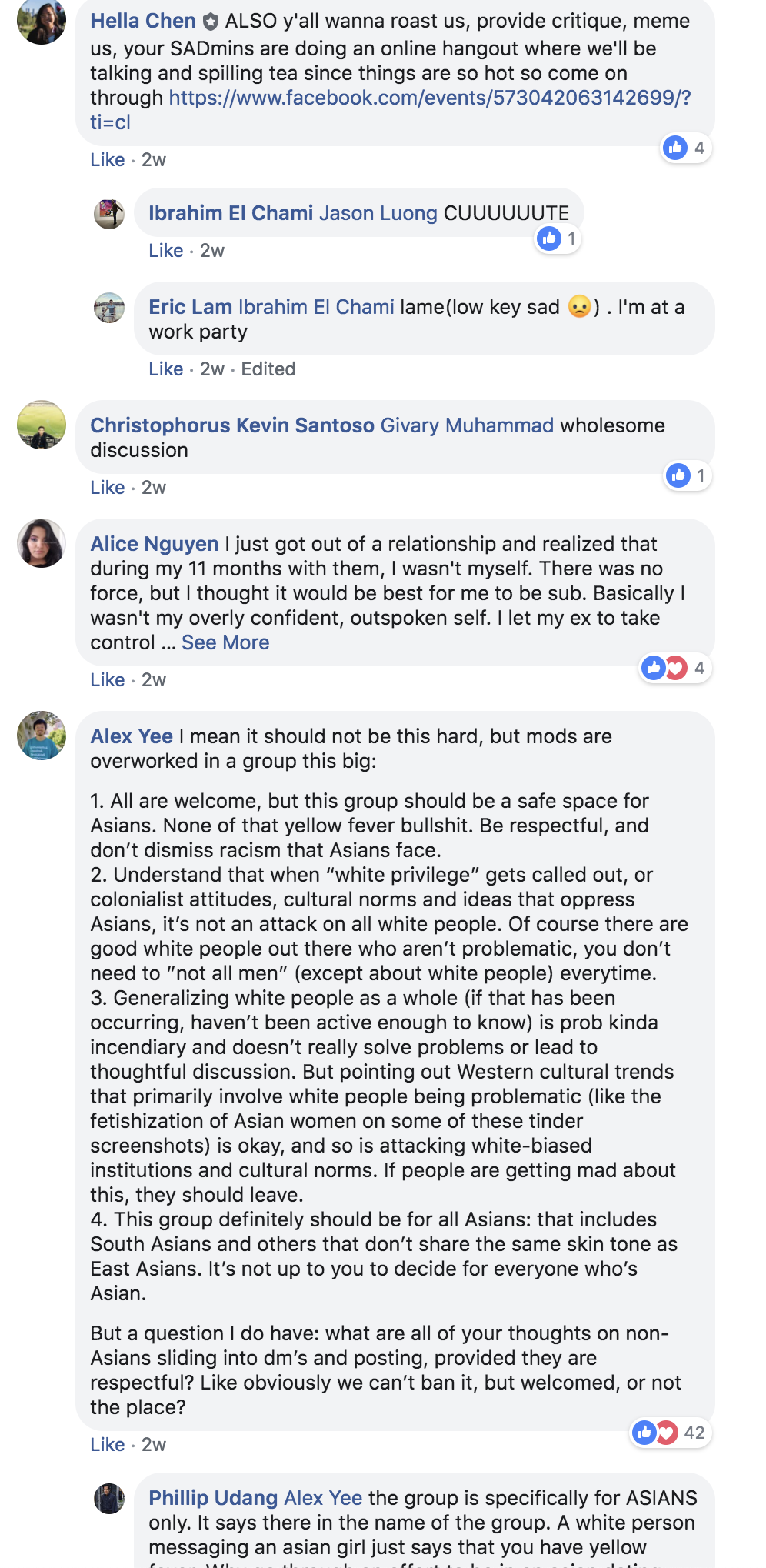Screen dimensions: 766x1568
Task: Like Hella Chen's comment
Action: [107, 159]
